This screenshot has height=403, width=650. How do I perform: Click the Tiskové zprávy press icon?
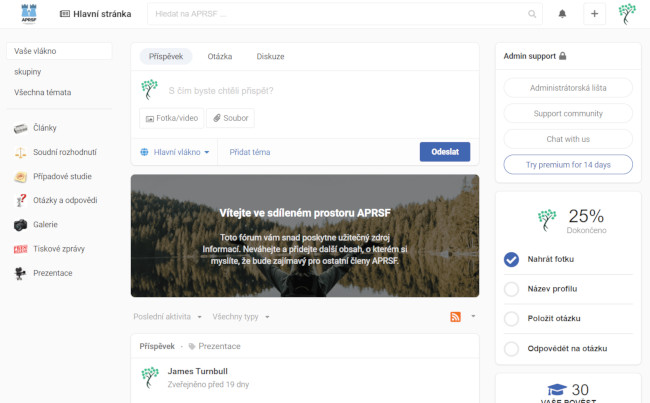click(x=20, y=249)
